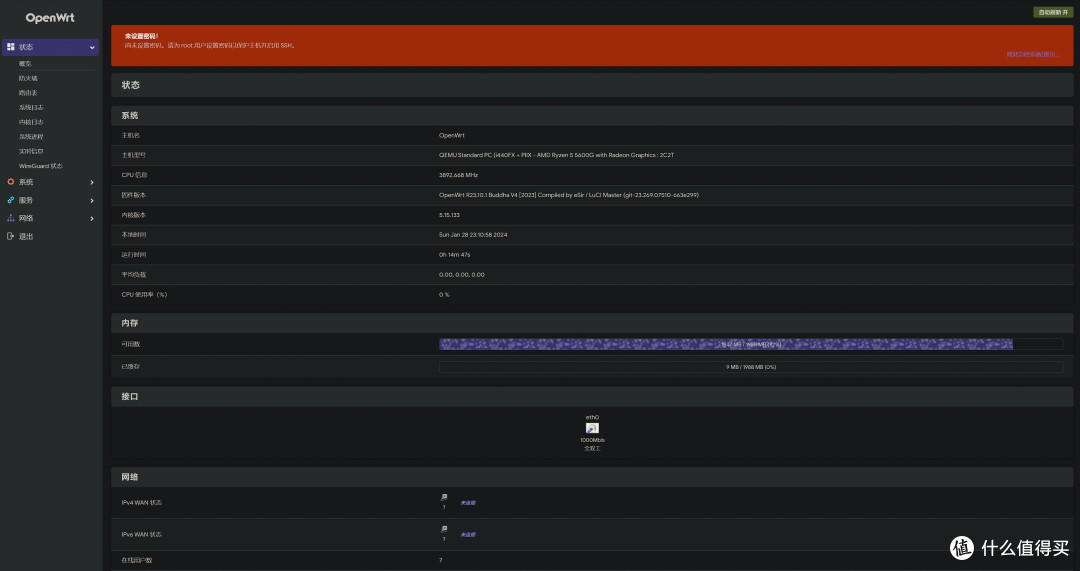Click the local time Sun Jan 28 value
The height and width of the screenshot is (571, 1080).
coord(473,235)
